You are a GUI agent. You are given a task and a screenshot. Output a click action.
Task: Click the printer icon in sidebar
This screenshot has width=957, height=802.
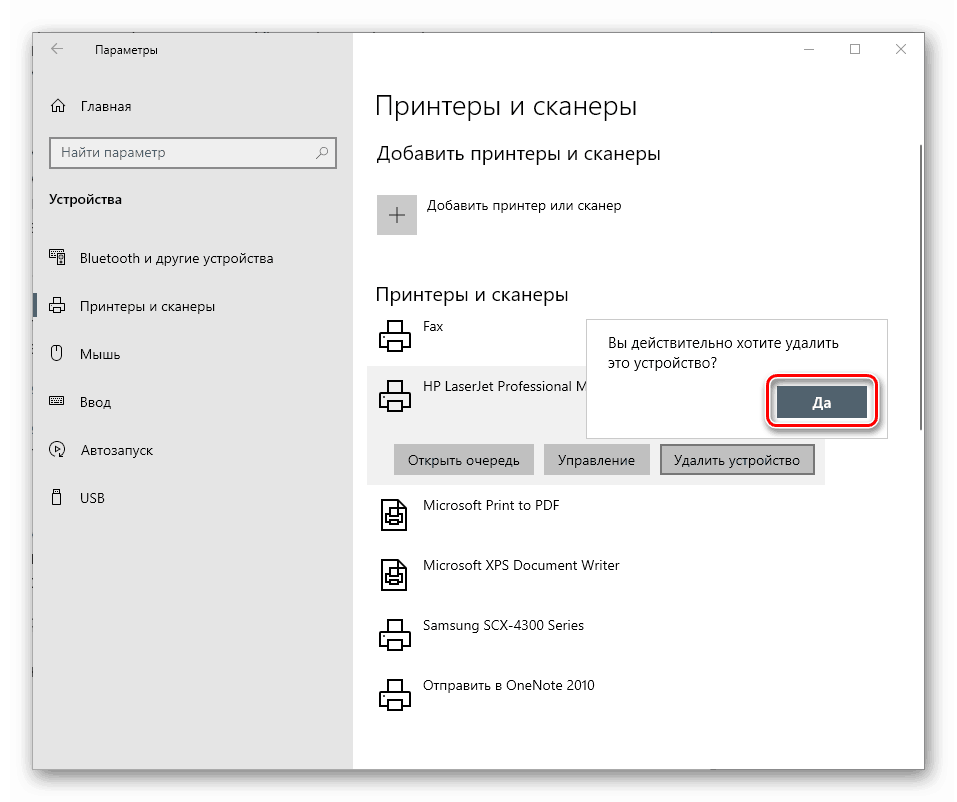(57, 305)
